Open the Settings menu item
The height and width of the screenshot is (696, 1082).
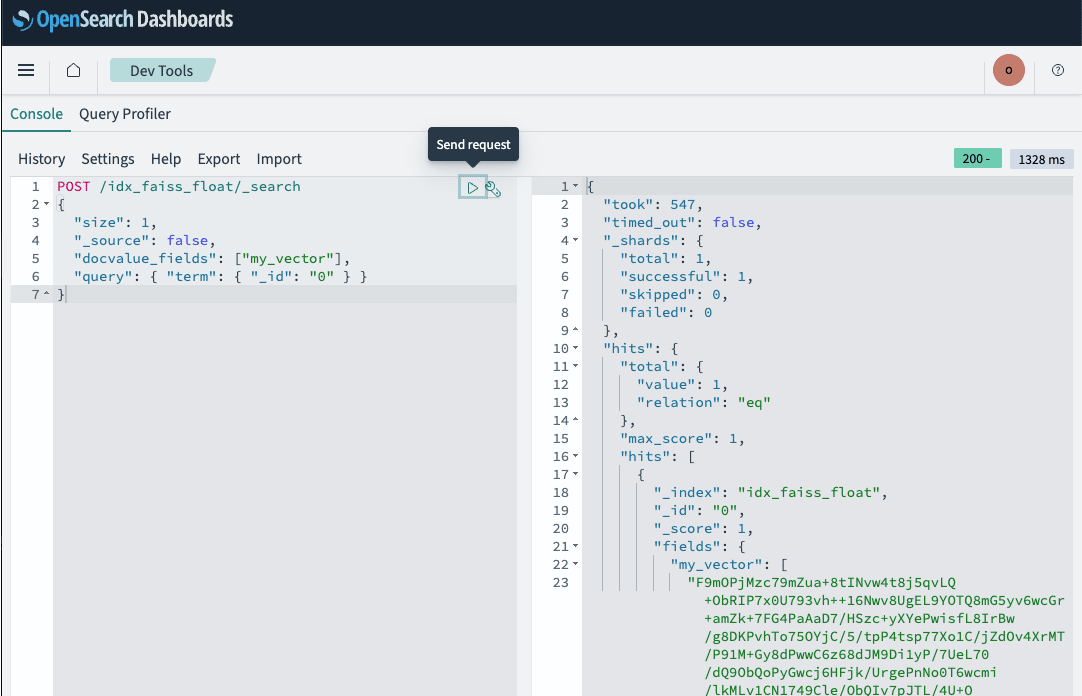[x=108, y=159]
